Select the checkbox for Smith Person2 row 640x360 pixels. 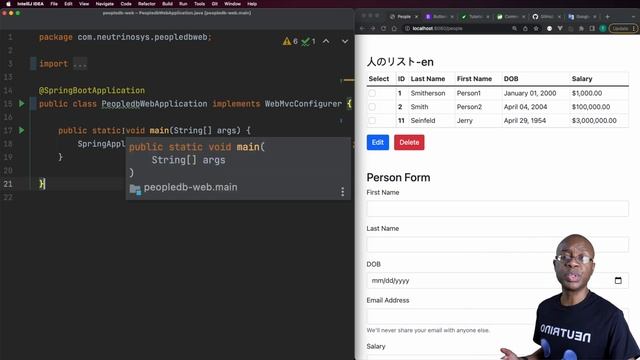[372, 107]
